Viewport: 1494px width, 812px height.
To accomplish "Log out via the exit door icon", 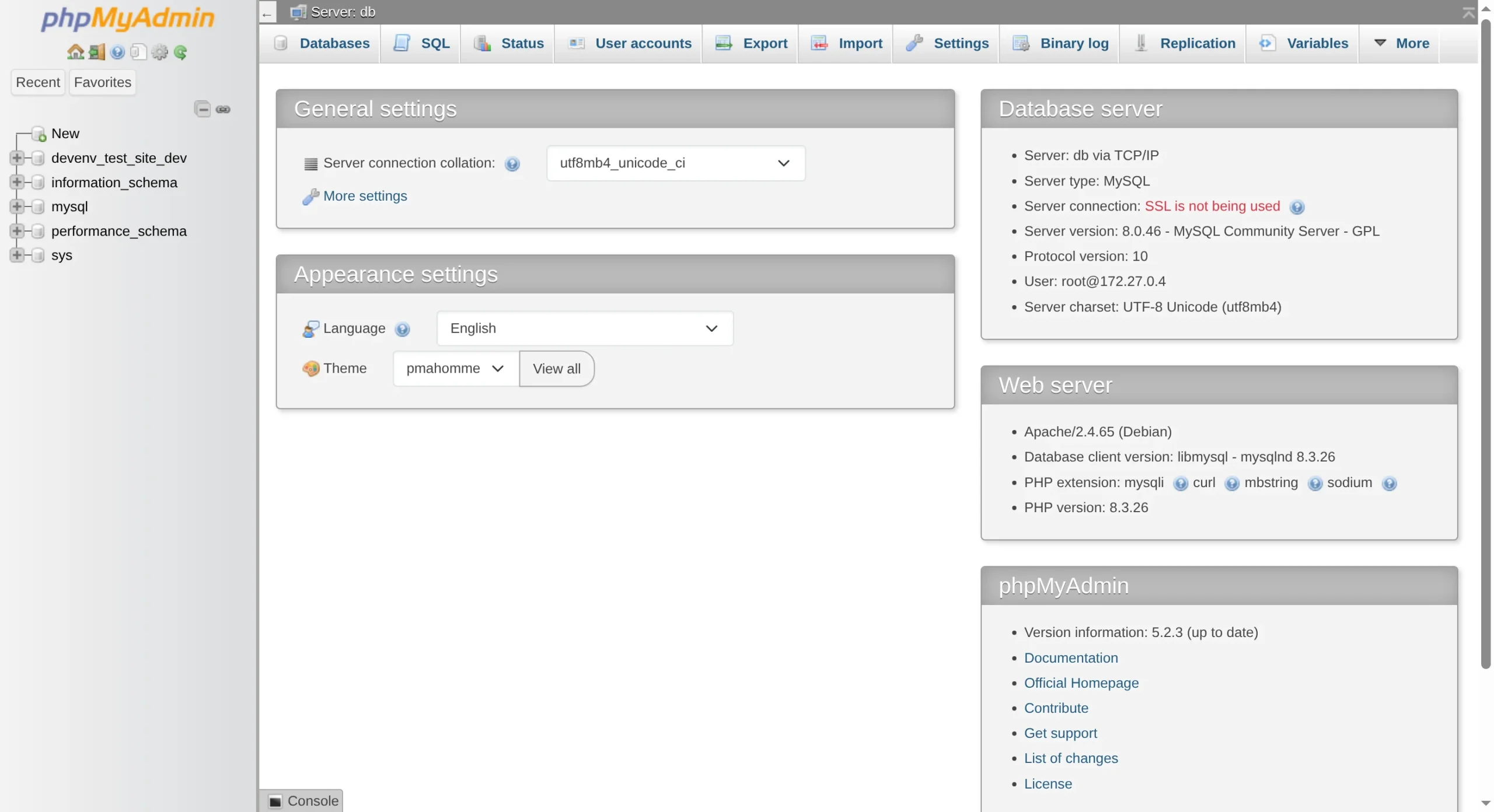I will 97,52.
